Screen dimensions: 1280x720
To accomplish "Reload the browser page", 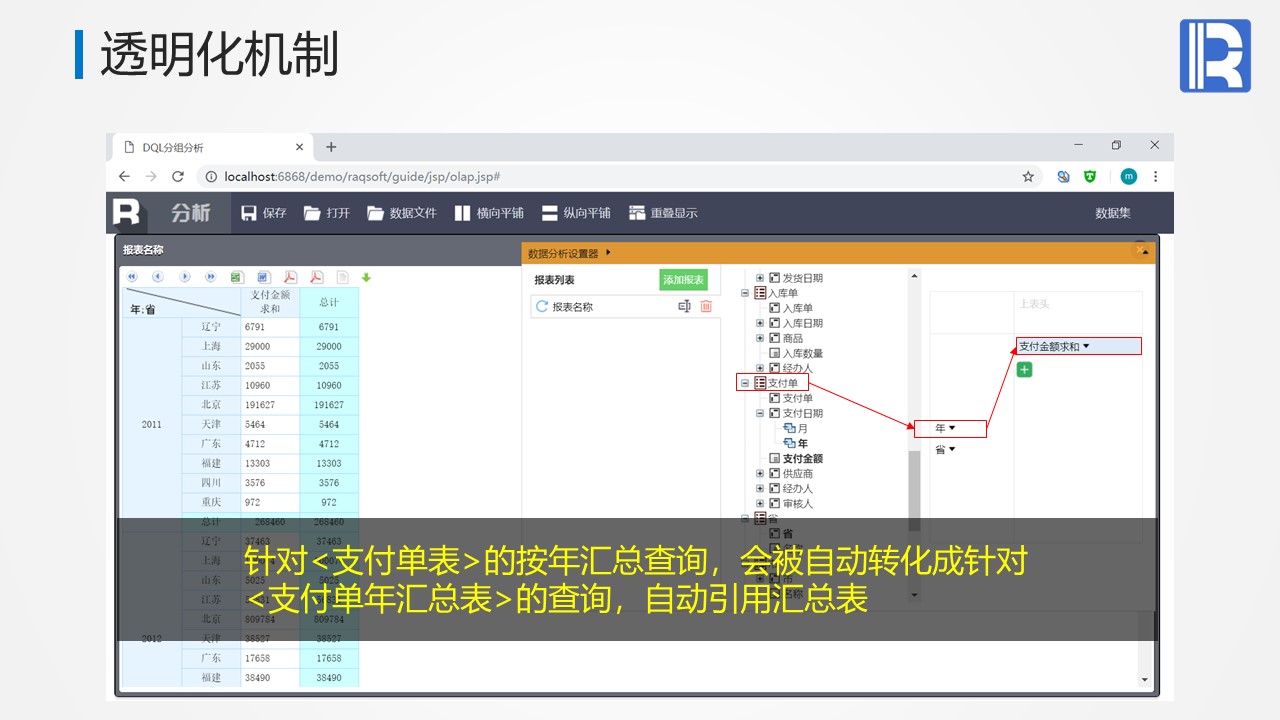I will click(x=178, y=176).
